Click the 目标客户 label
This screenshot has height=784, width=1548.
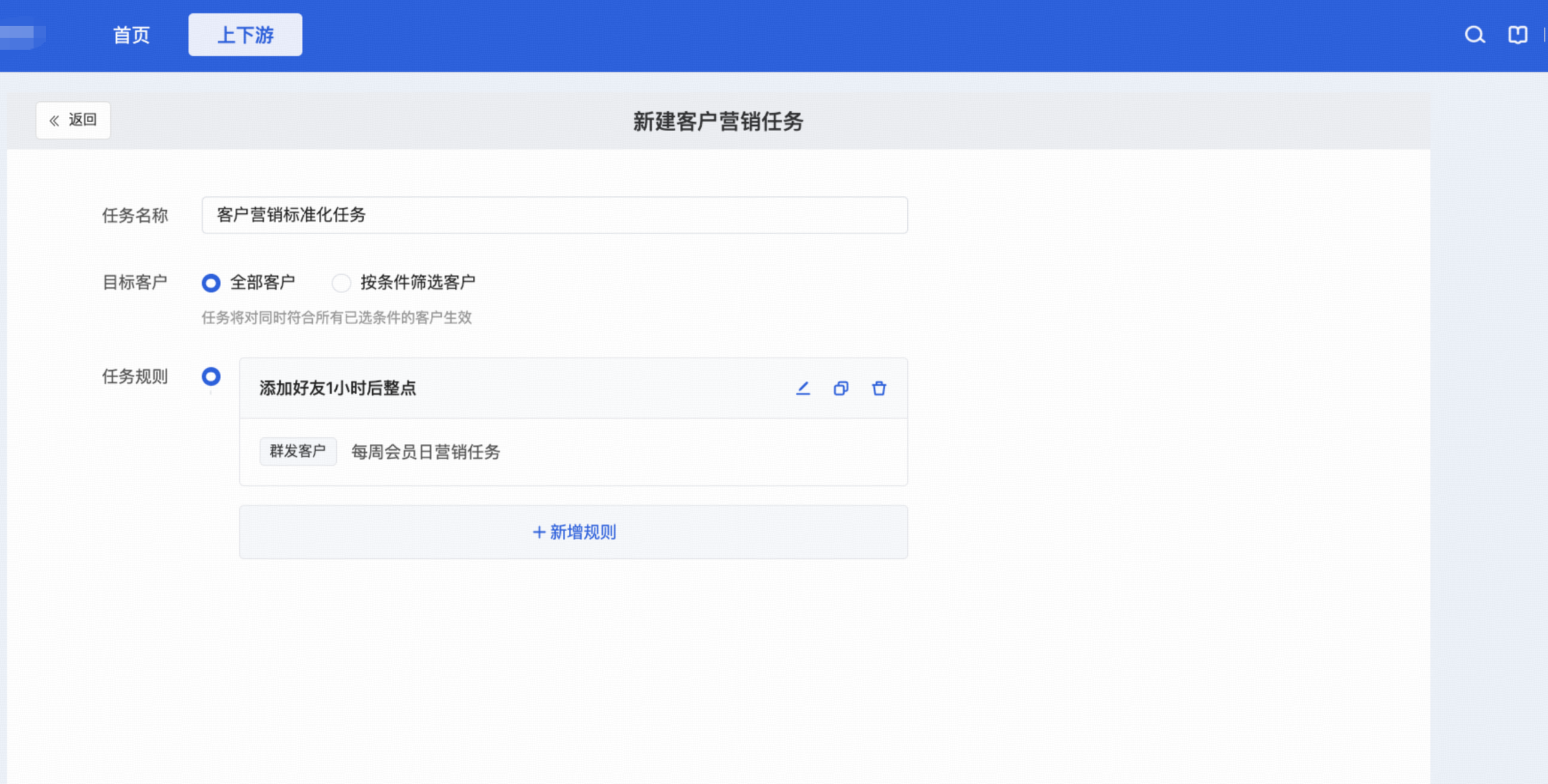135,281
